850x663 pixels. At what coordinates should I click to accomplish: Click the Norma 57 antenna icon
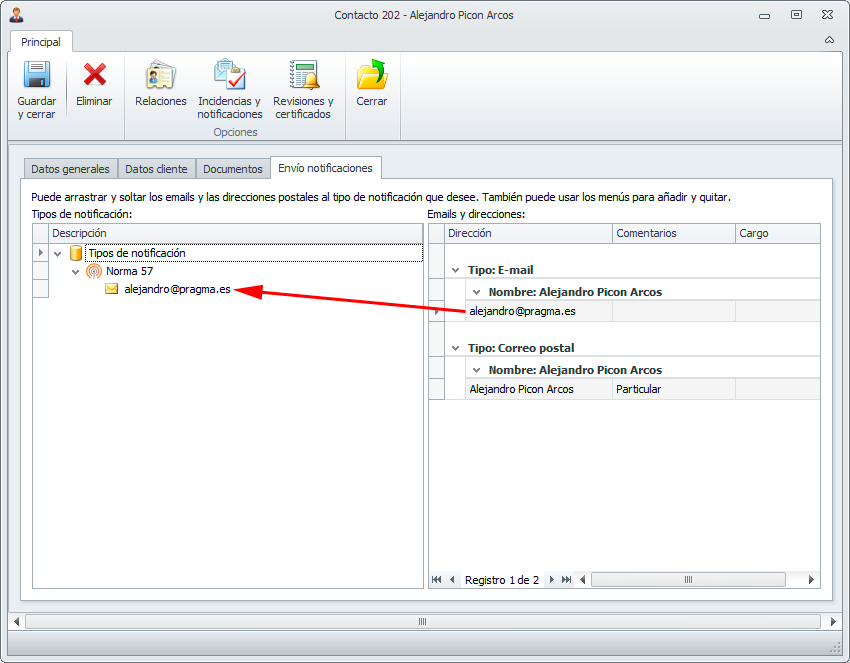click(94, 271)
